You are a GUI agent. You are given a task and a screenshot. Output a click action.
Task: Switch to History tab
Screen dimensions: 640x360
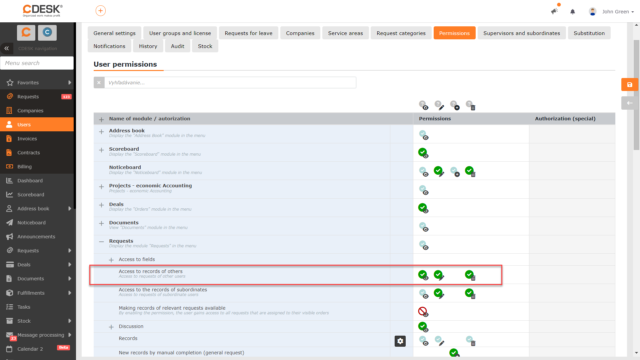(x=148, y=46)
